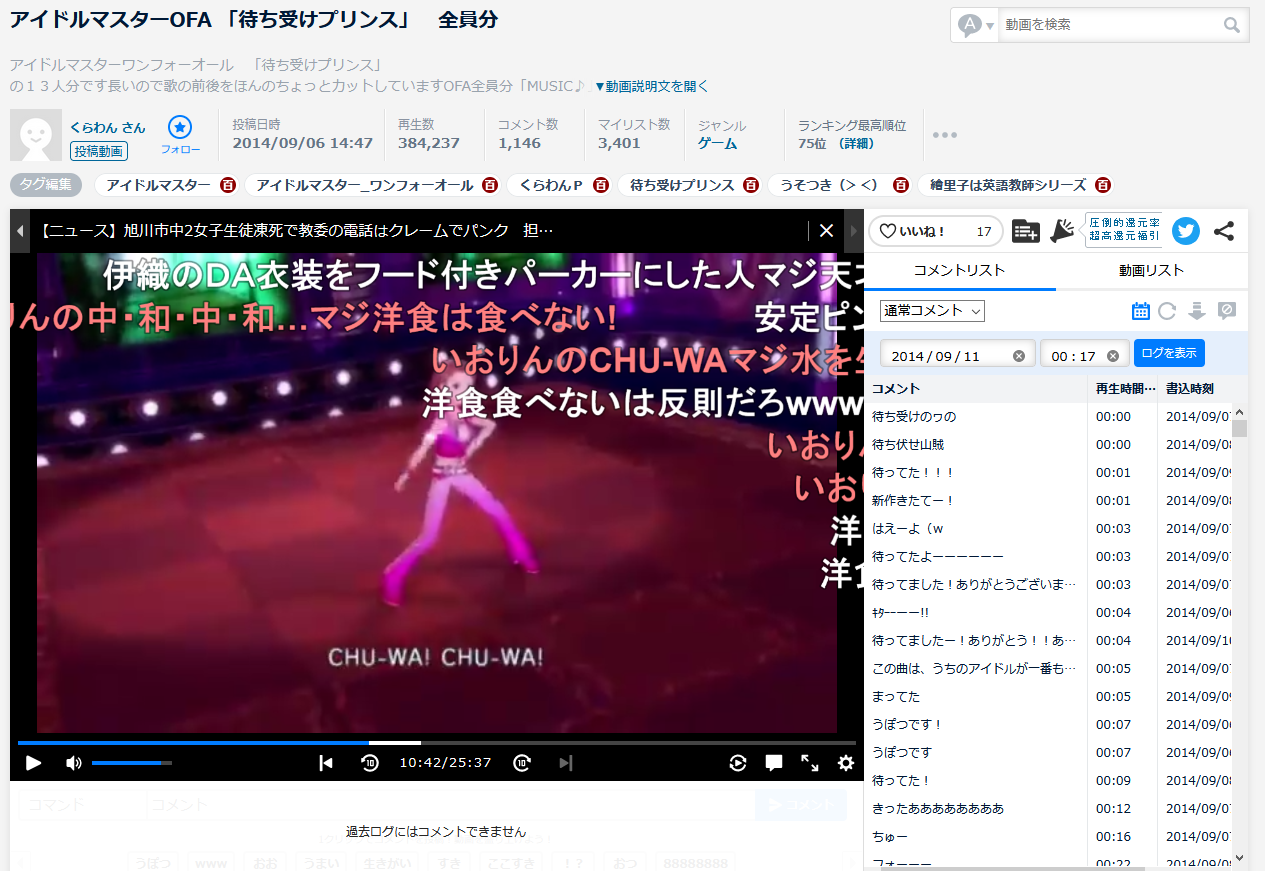
Task: Mute the video volume
Action: click(x=74, y=763)
